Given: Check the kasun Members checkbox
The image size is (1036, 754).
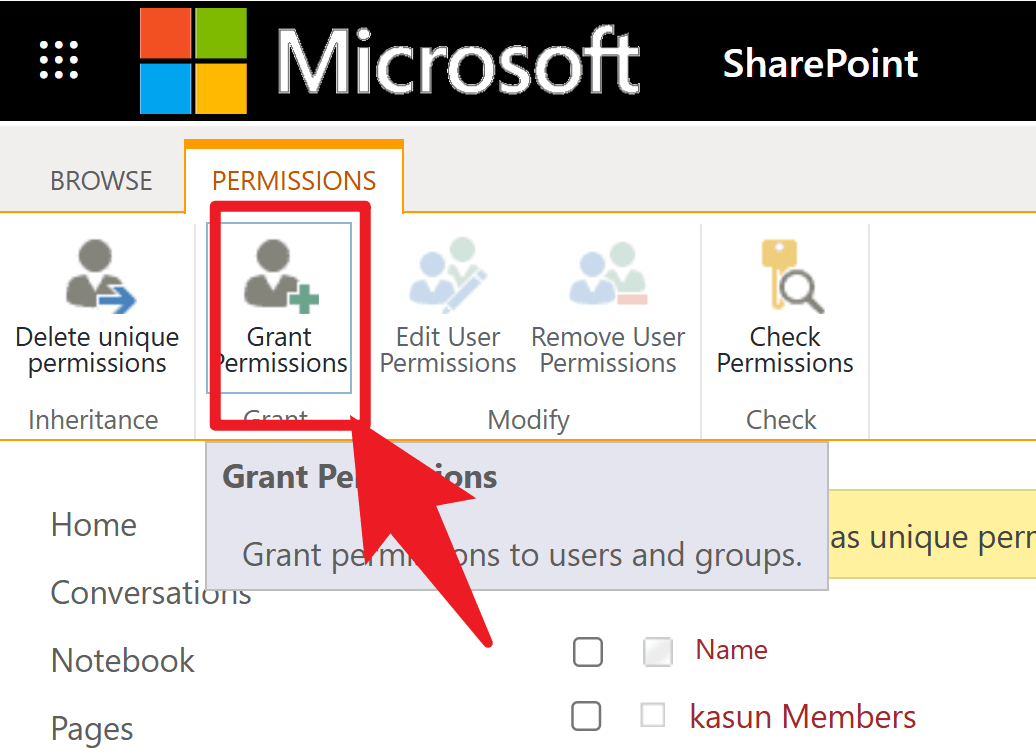Looking at the screenshot, I should (588, 716).
